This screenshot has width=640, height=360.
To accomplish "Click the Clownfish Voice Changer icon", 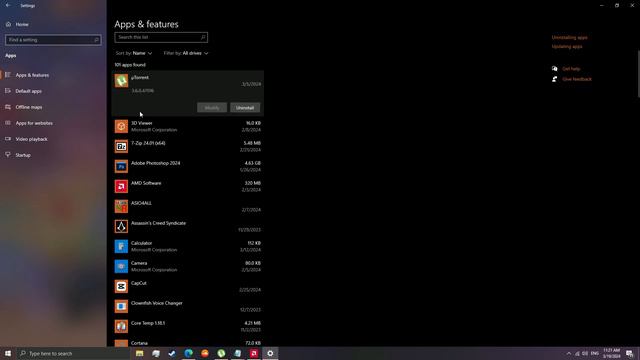I will (121, 306).
